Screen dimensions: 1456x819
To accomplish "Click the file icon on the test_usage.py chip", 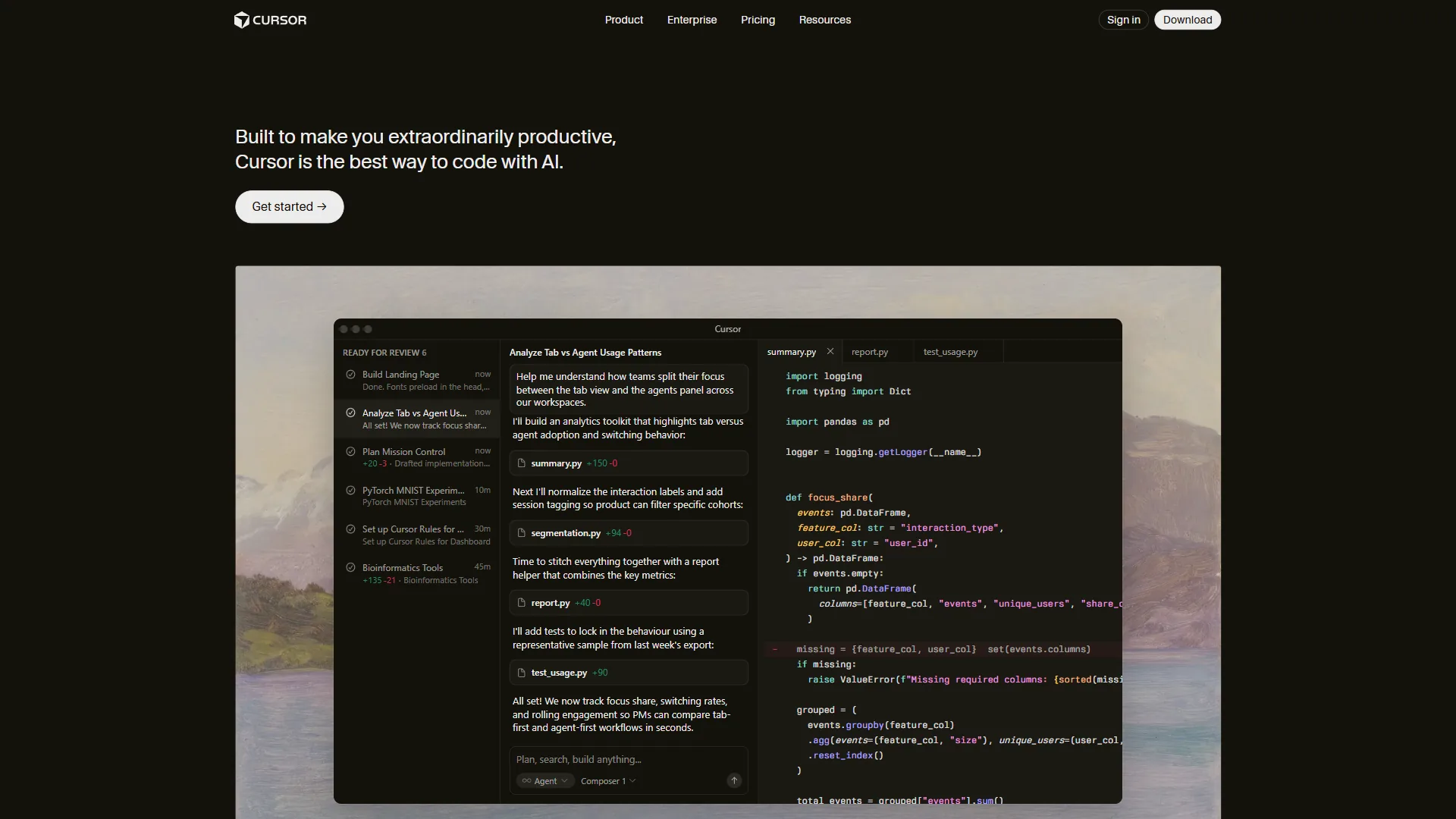I will (522, 673).
